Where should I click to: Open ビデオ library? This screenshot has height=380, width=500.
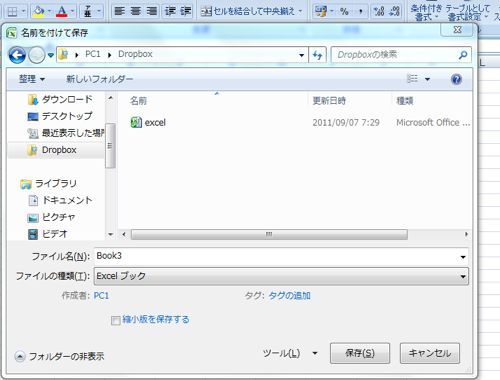tap(48, 234)
